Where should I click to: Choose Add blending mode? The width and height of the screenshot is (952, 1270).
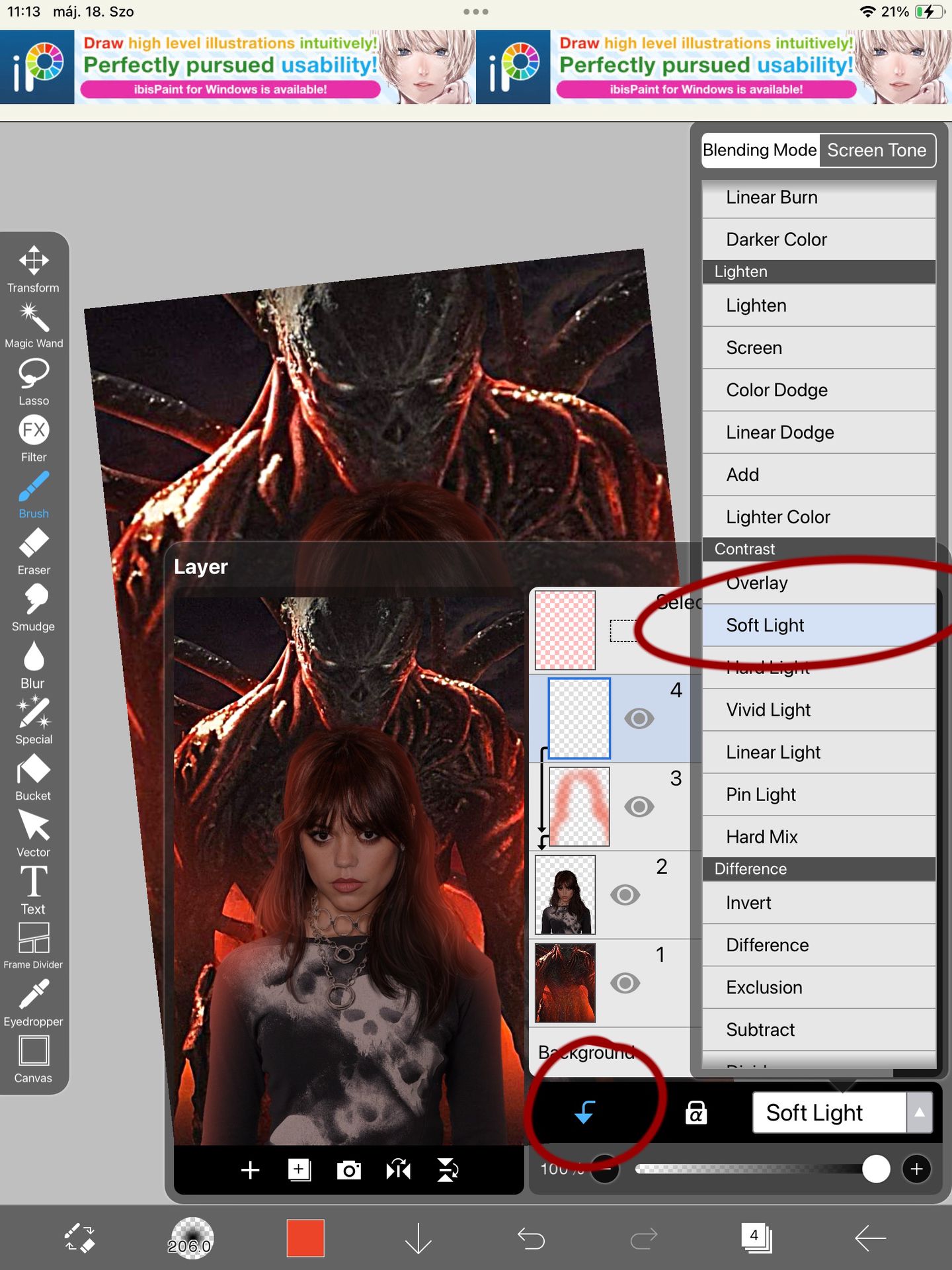click(x=819, y=475)
